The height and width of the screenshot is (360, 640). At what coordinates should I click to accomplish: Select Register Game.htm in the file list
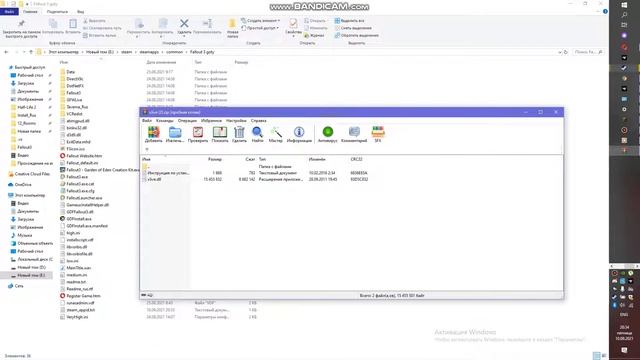pyautogui.click(x=83, y=296)
